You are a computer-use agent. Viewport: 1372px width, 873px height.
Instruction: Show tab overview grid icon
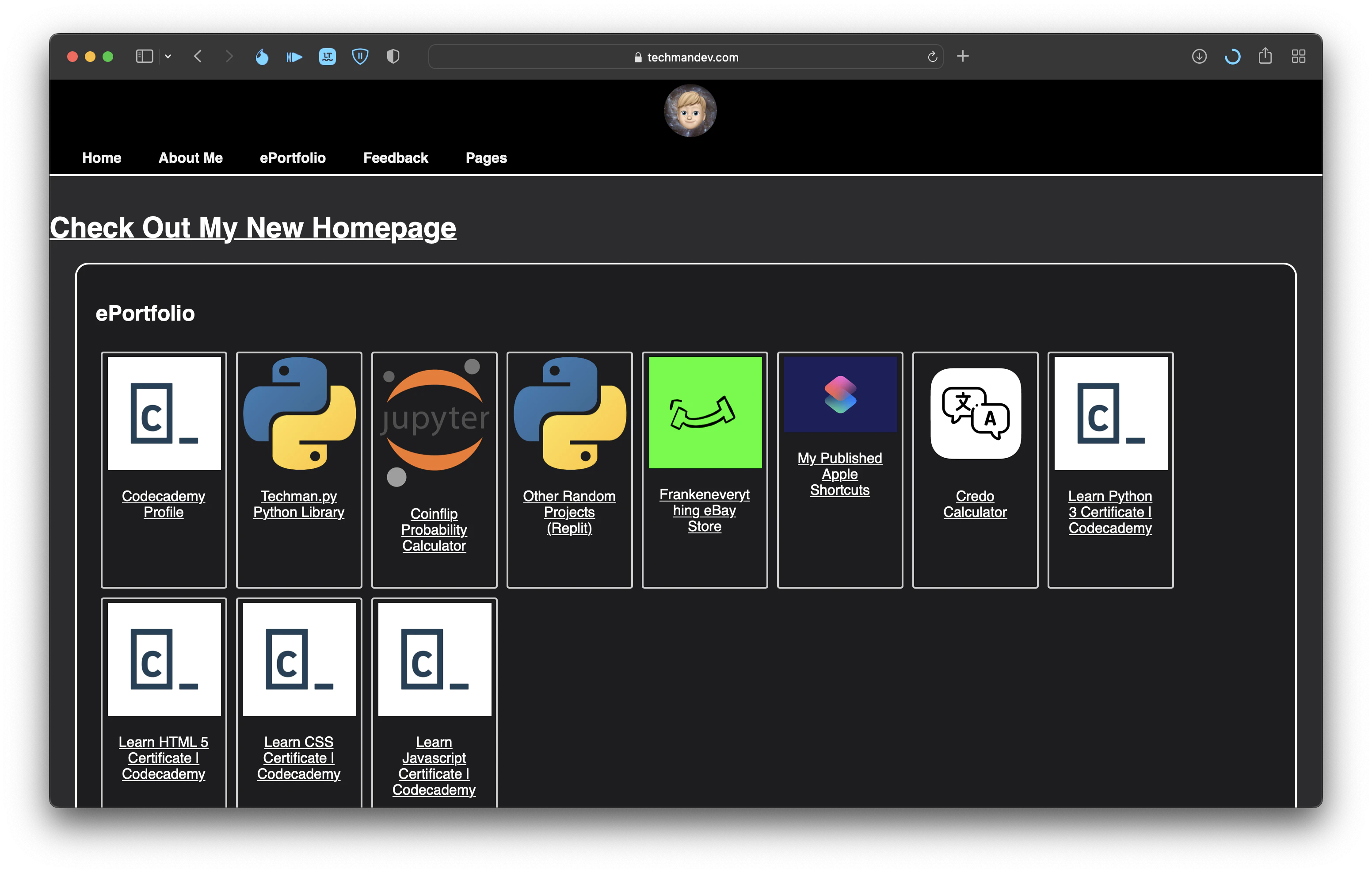pyautogui.click(x=1299, y=57)
